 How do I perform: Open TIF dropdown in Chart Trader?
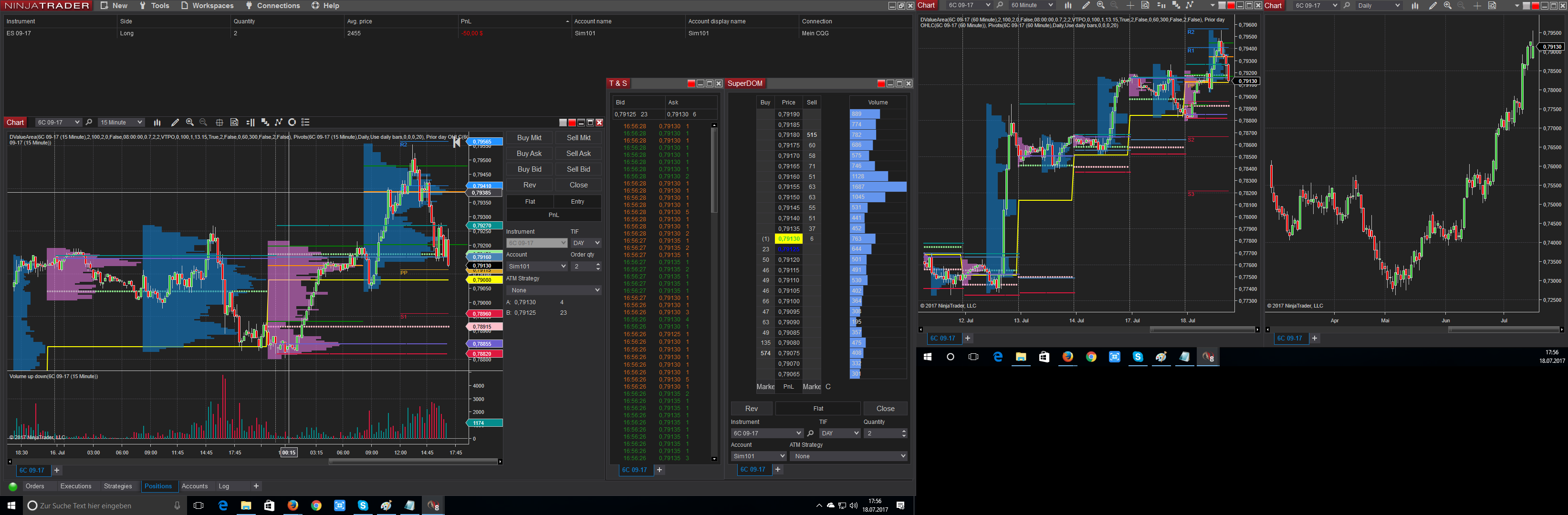coord(585,243)
